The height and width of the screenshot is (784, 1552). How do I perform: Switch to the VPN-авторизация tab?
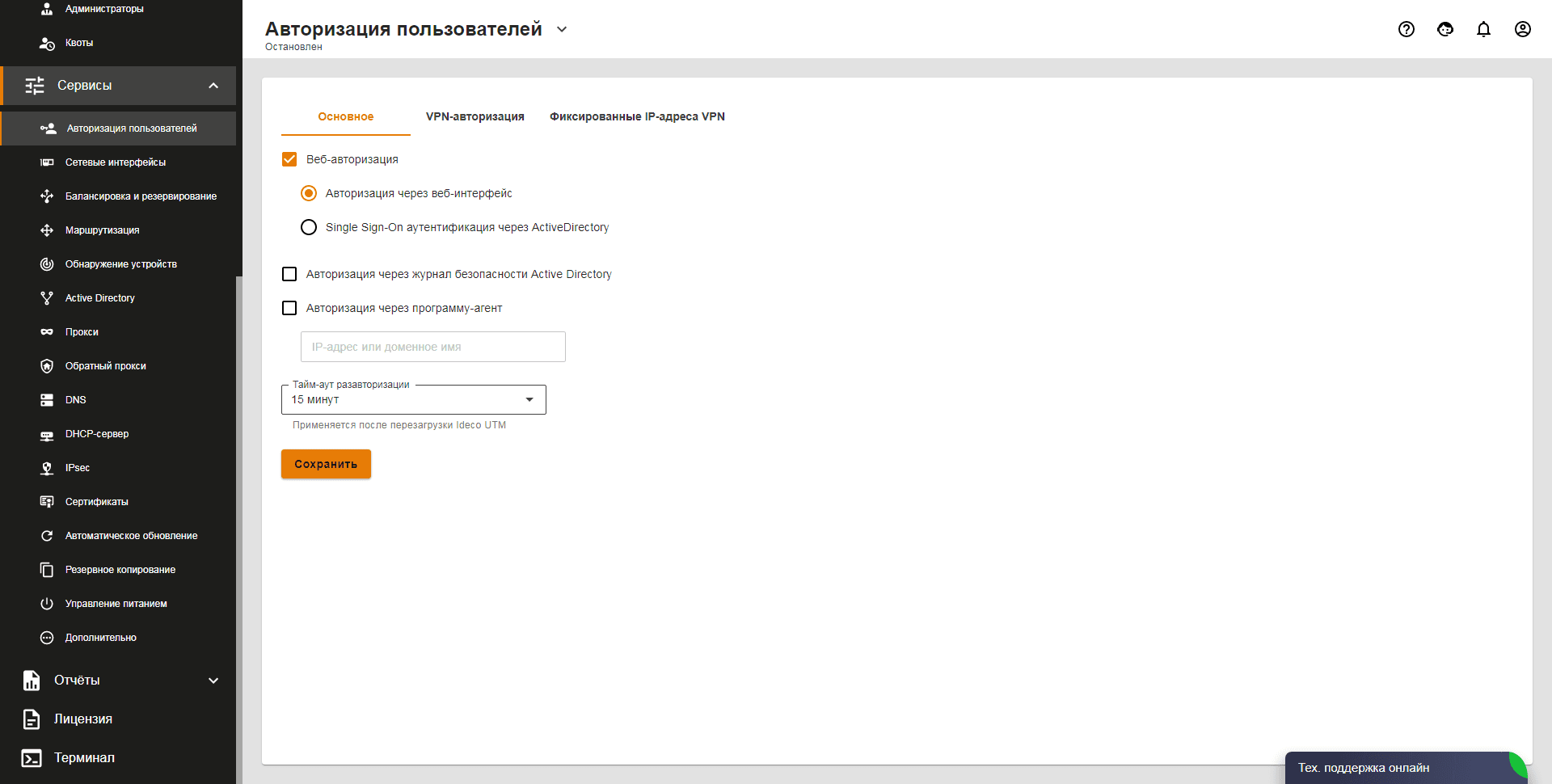click(475, 116)
